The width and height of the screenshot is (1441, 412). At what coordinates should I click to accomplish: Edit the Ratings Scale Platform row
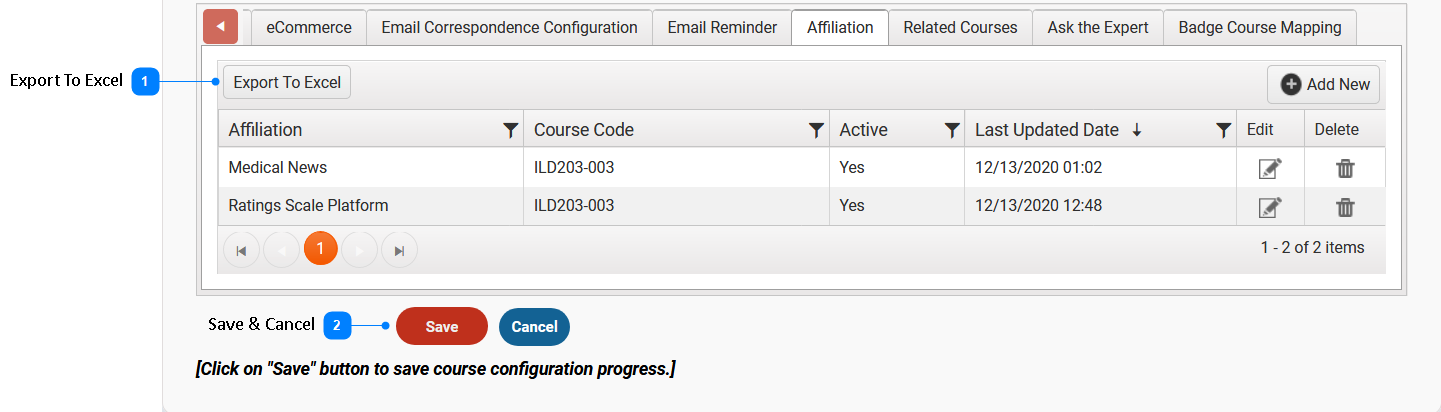coord(1270,207)
